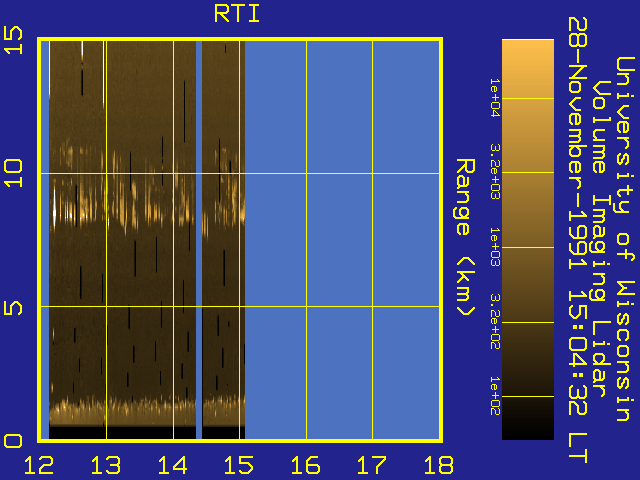Click the y-axis label 0
Image resolution: width=640 pixels, height=480 pixels.
pyautogui.click(x=13, y=441)
